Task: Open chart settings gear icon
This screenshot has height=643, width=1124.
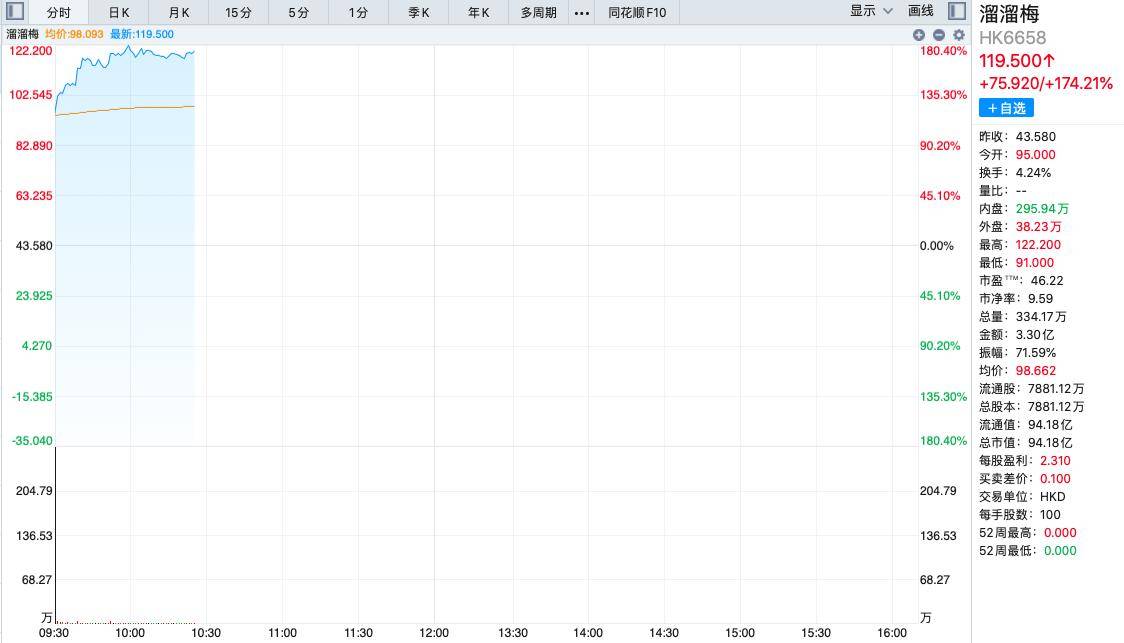Action: click(x=958, y=34)
